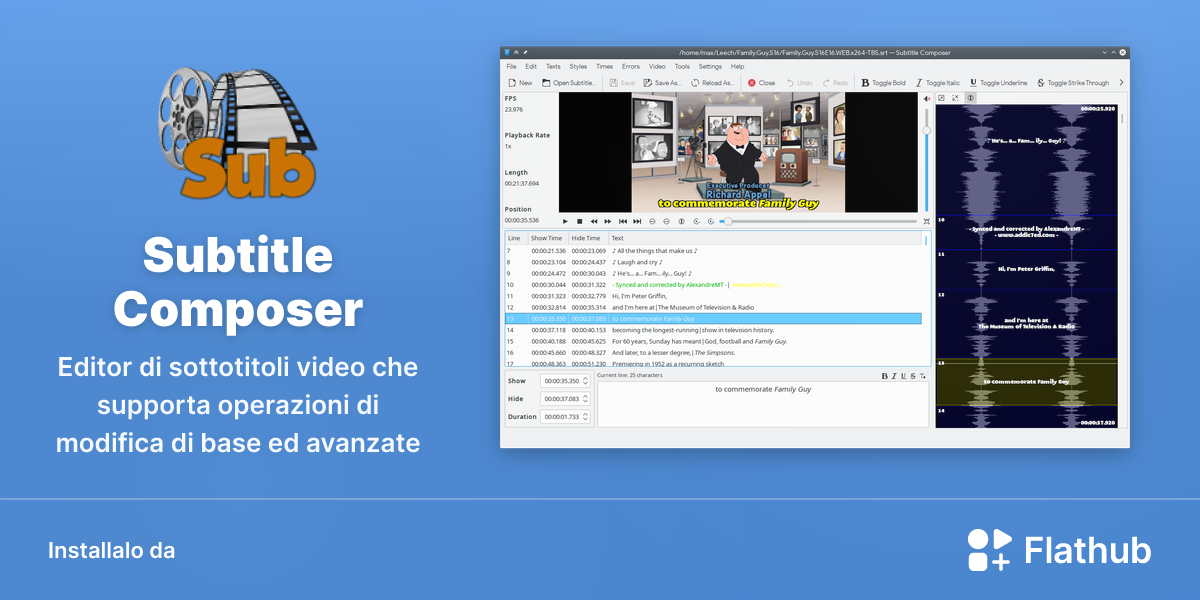Mute audio with the speaker icon
Image resolution: width=1200 pixels, height=600 pixels.
pyautogui.click(x=926, y=98)
